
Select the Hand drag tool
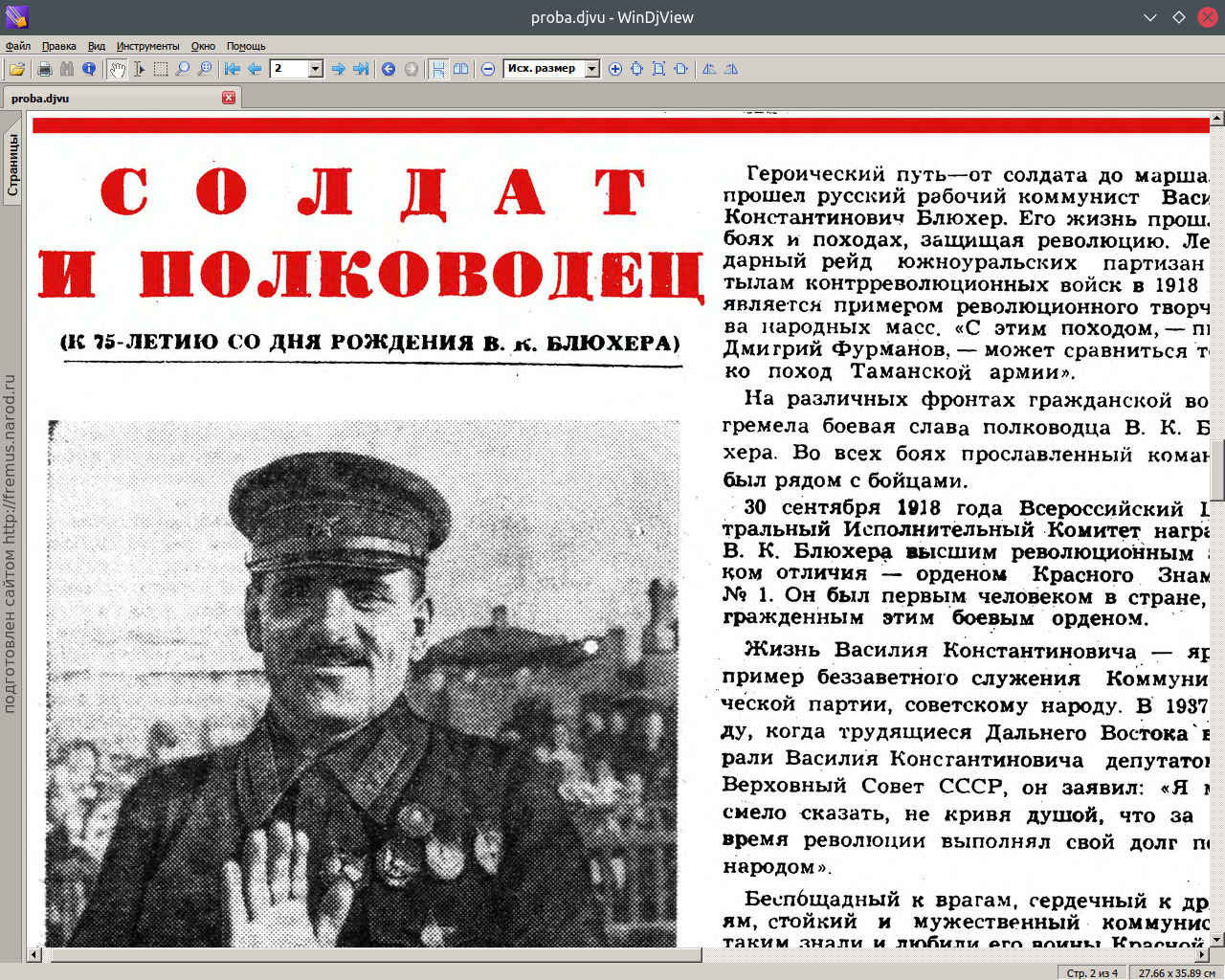[117, 69]
